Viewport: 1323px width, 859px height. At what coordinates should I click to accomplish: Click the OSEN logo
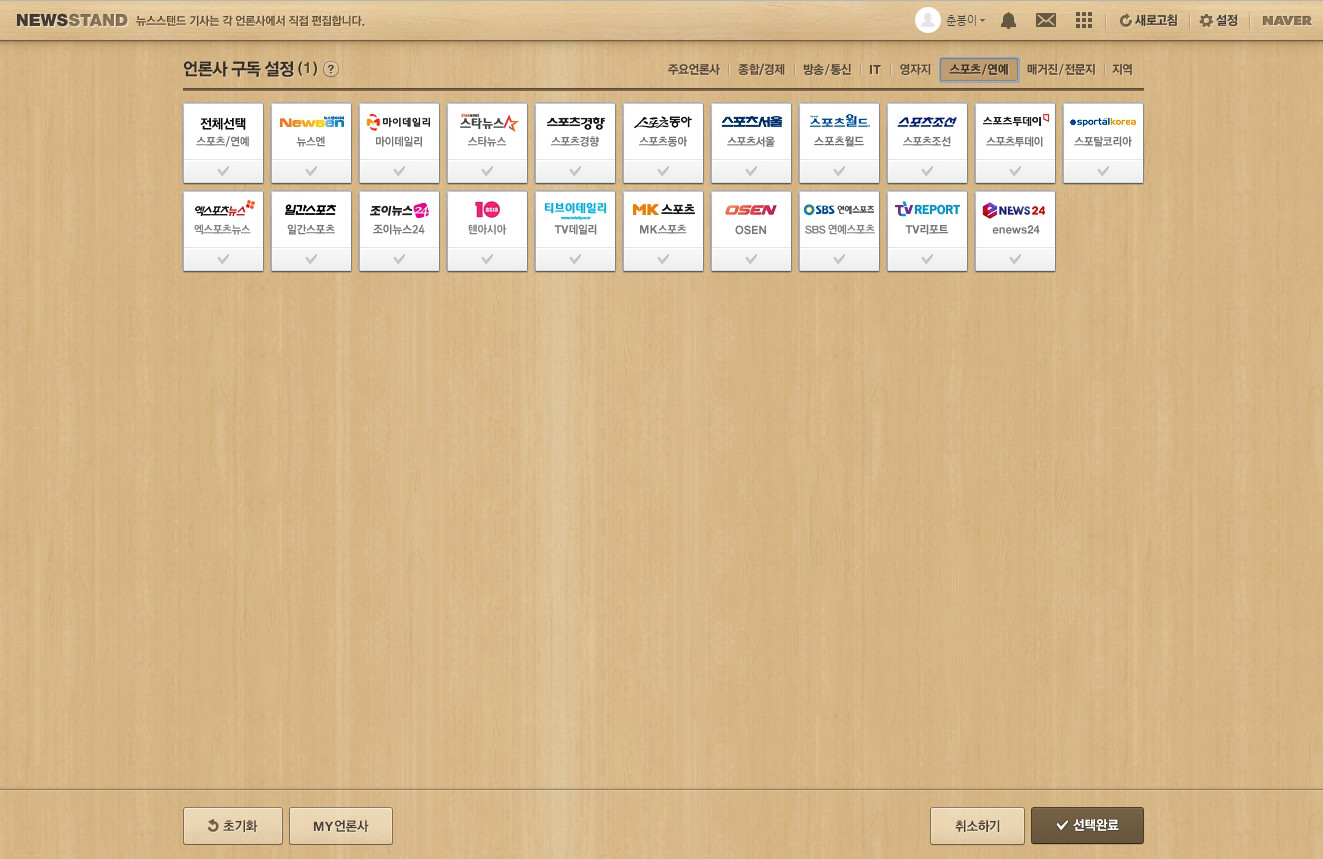pyautogui.click(x=751, y=210)
